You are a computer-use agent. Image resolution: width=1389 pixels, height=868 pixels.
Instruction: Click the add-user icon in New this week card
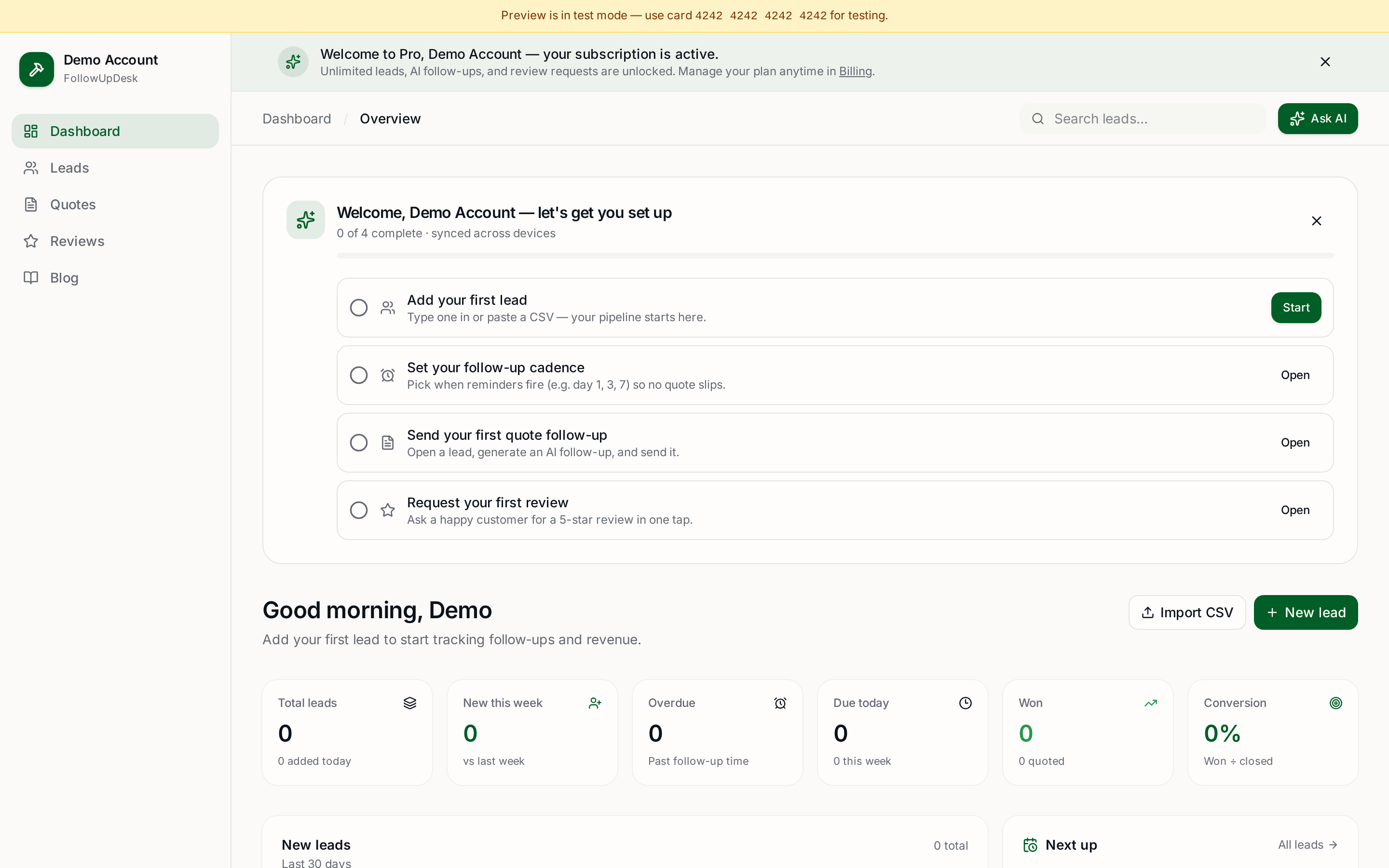pyautogui.click(x=595, y=703)
